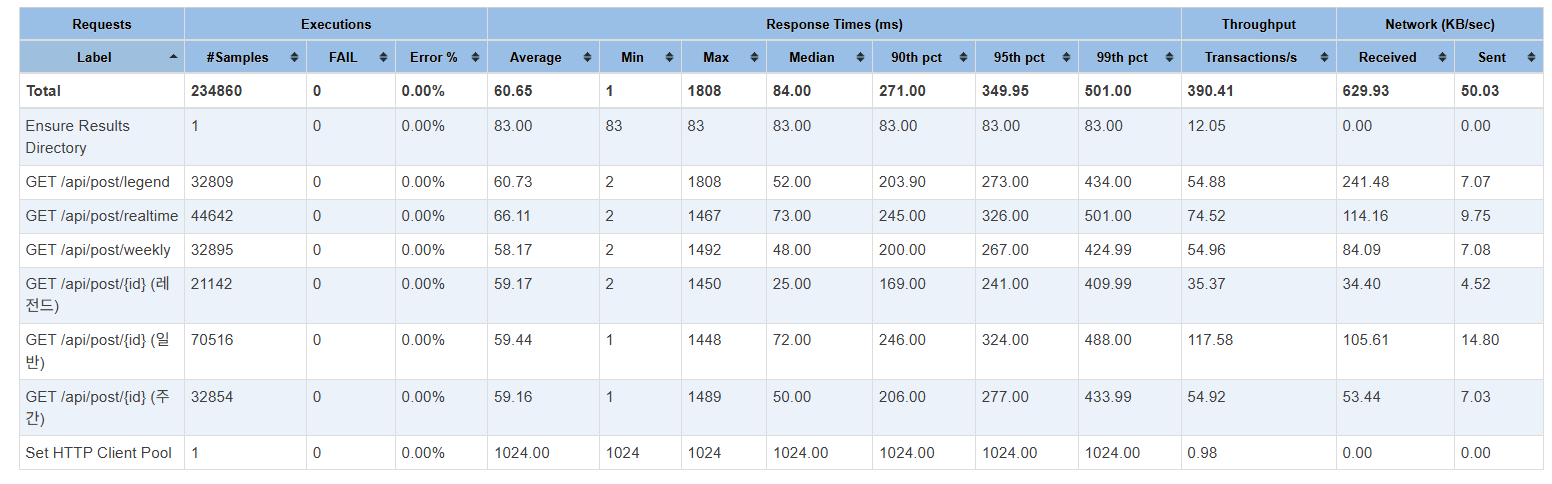This screenshot has width=1552, height=484.
Task: Click the total sent value 50.03
Action: [1480, 91]
